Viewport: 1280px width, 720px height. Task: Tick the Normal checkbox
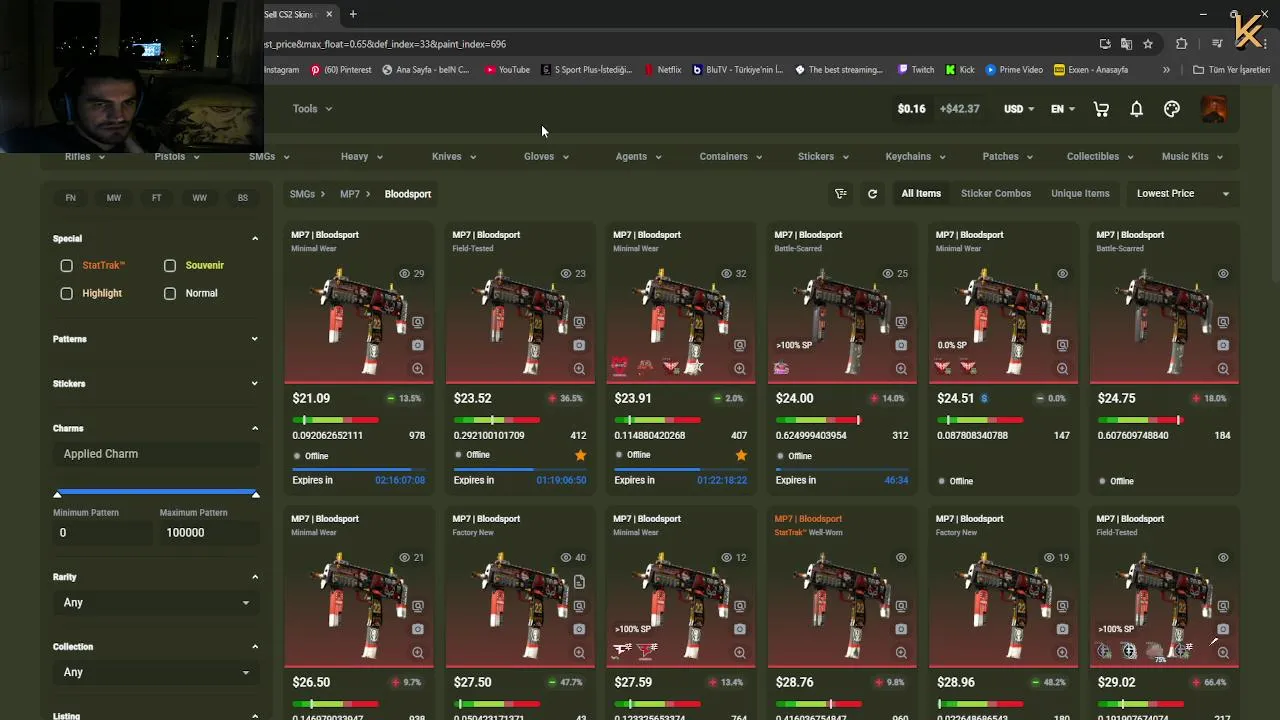click(x=170, y=294)
